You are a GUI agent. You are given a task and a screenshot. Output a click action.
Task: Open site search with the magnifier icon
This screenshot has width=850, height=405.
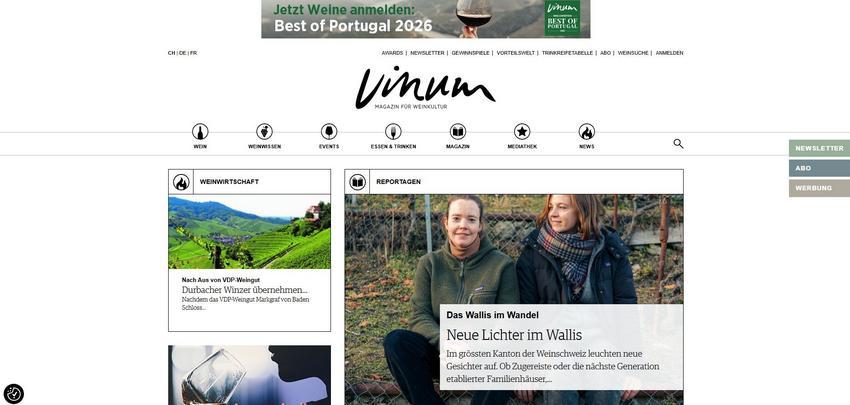(x=678, y=144)
